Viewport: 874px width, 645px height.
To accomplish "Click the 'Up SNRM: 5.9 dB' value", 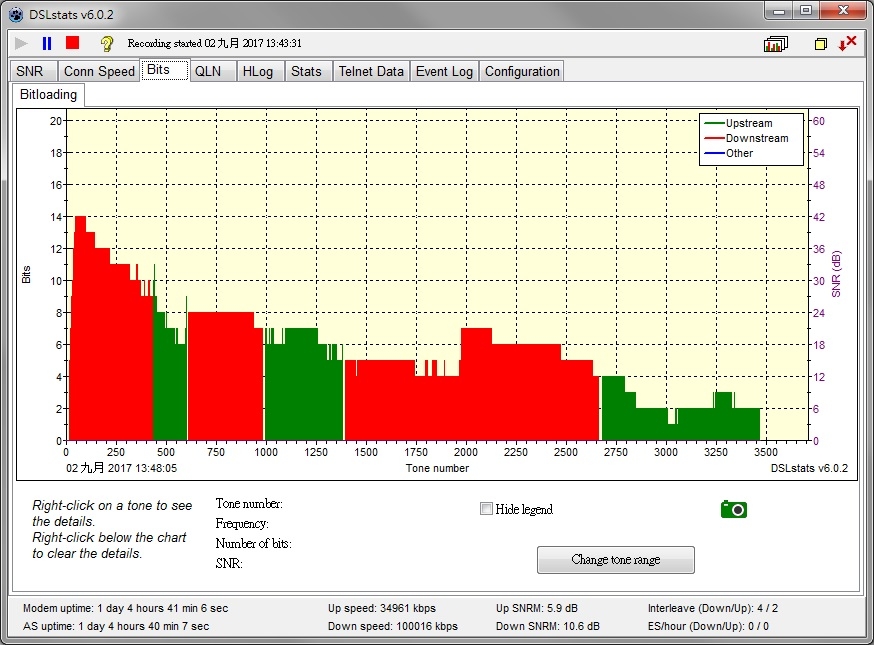I will [x=537, y=608].
